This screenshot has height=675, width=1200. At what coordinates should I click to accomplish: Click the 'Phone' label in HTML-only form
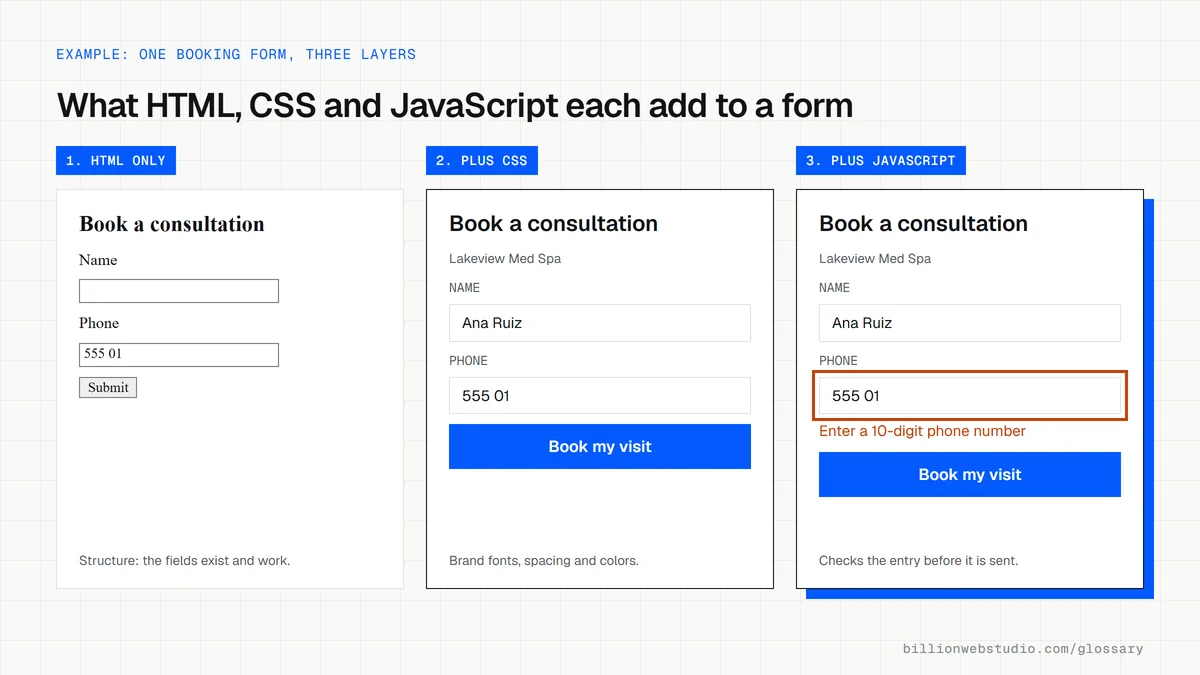[99, 323]
